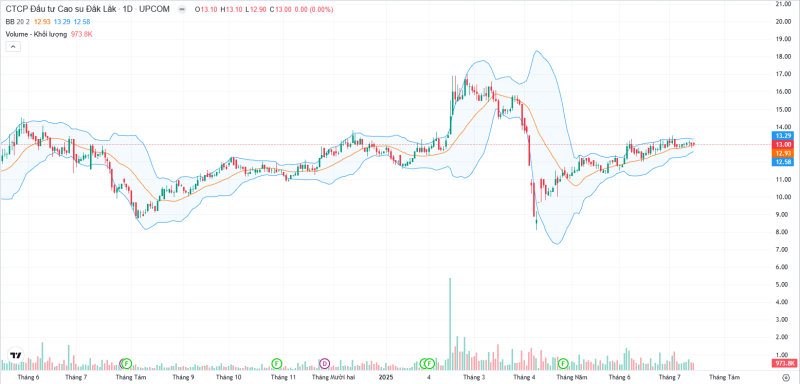
Task: Select the symbol title CTCP Đầu tư Cao su Đắk Lắk
Action: (x=60, y=10)
